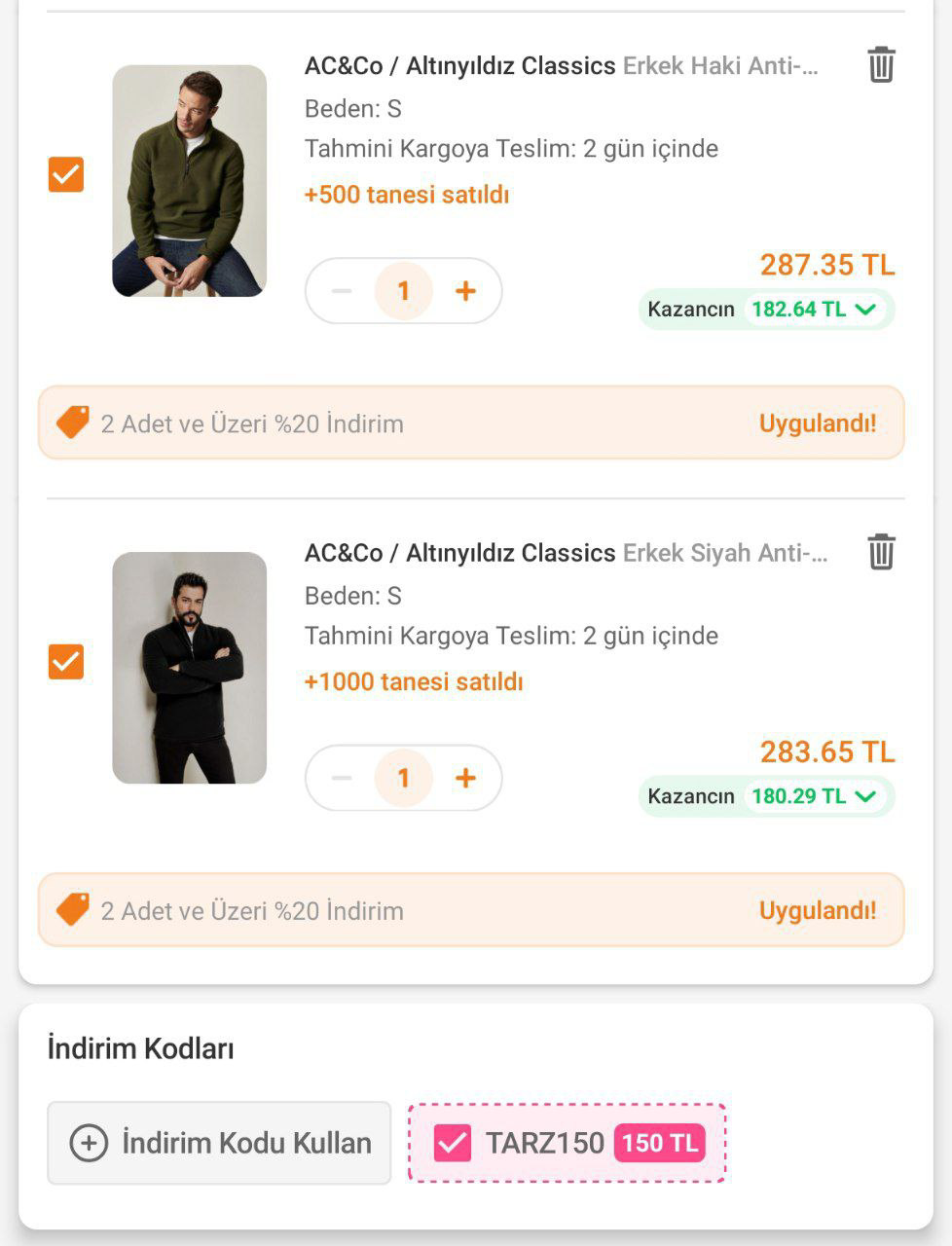
Task: Click discount tag icon under Haki sweater
Action: click(x=73, y=422)
